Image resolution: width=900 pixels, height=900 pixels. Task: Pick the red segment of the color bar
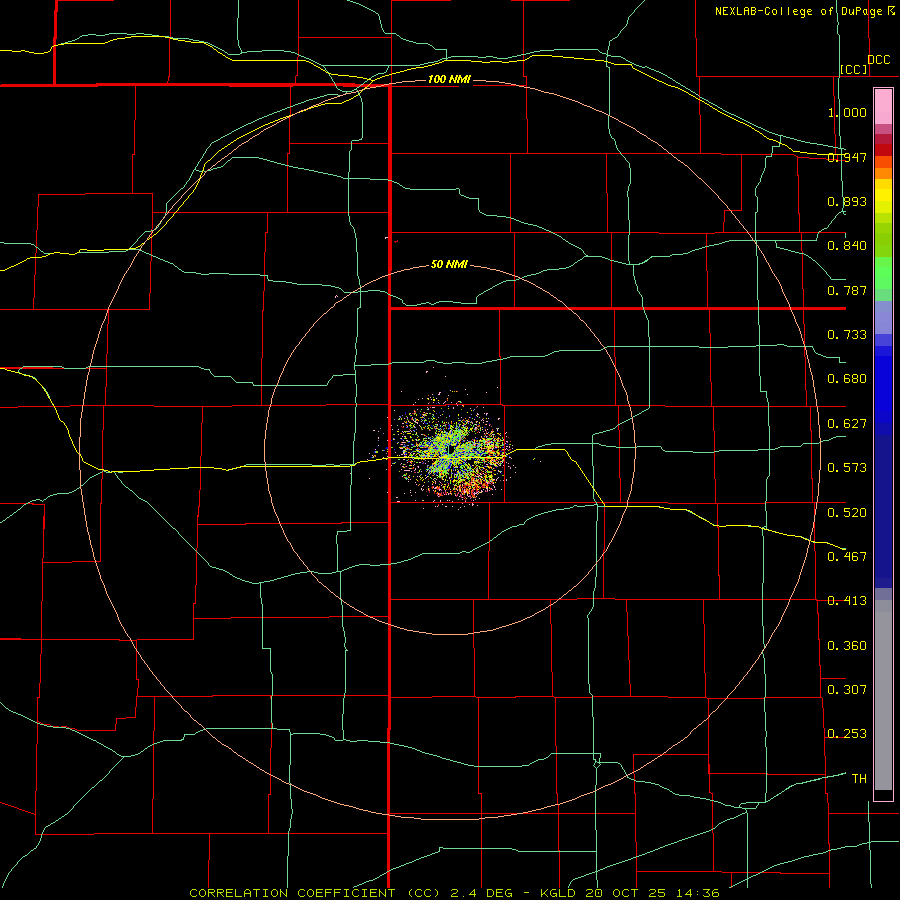pyautogui.click(x=883, y=149)
